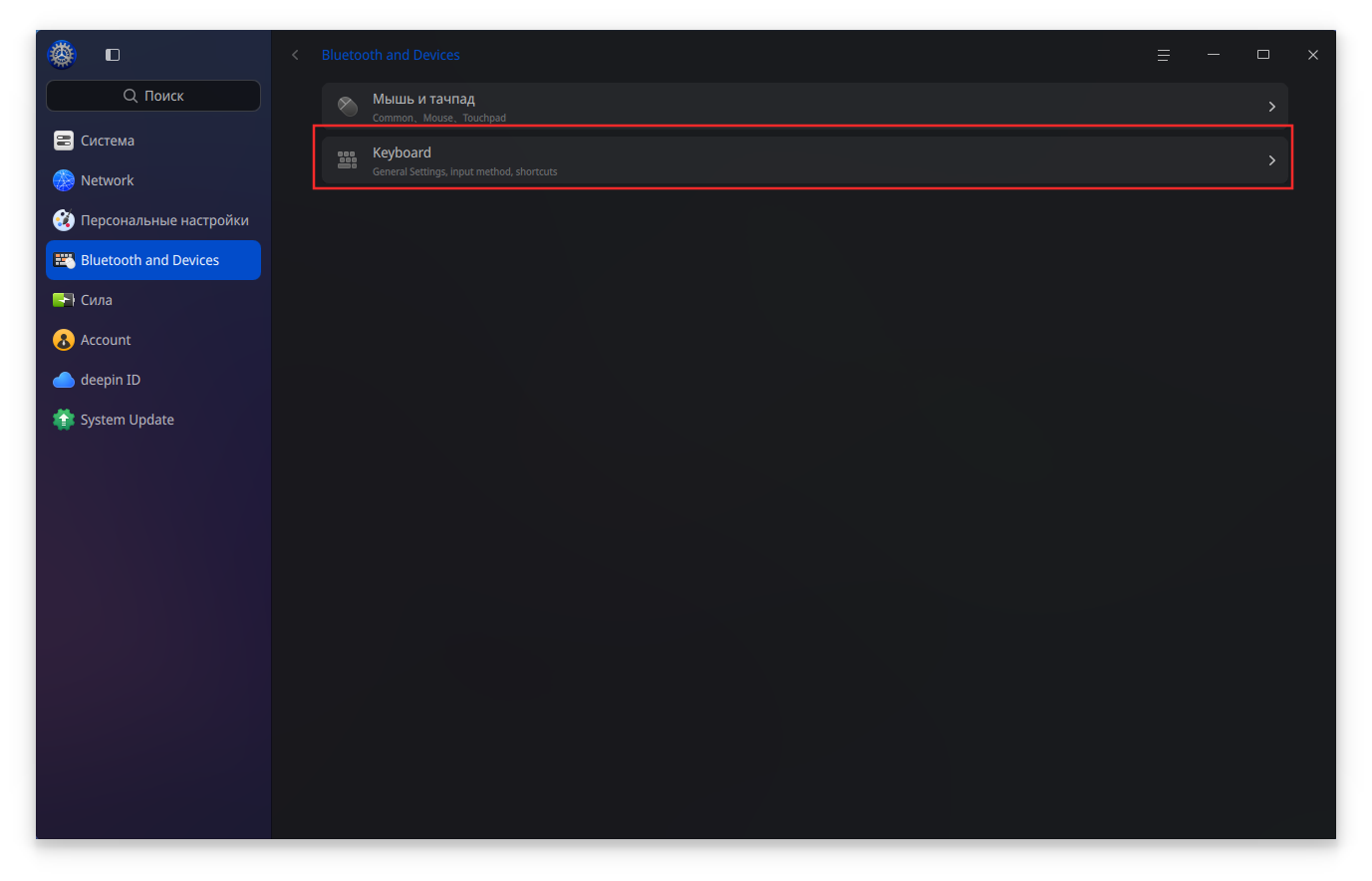This screenshot has height=881, width=1372.
Task: Toggle the sidebar collapse icon
Action: (x=113, y=55)
